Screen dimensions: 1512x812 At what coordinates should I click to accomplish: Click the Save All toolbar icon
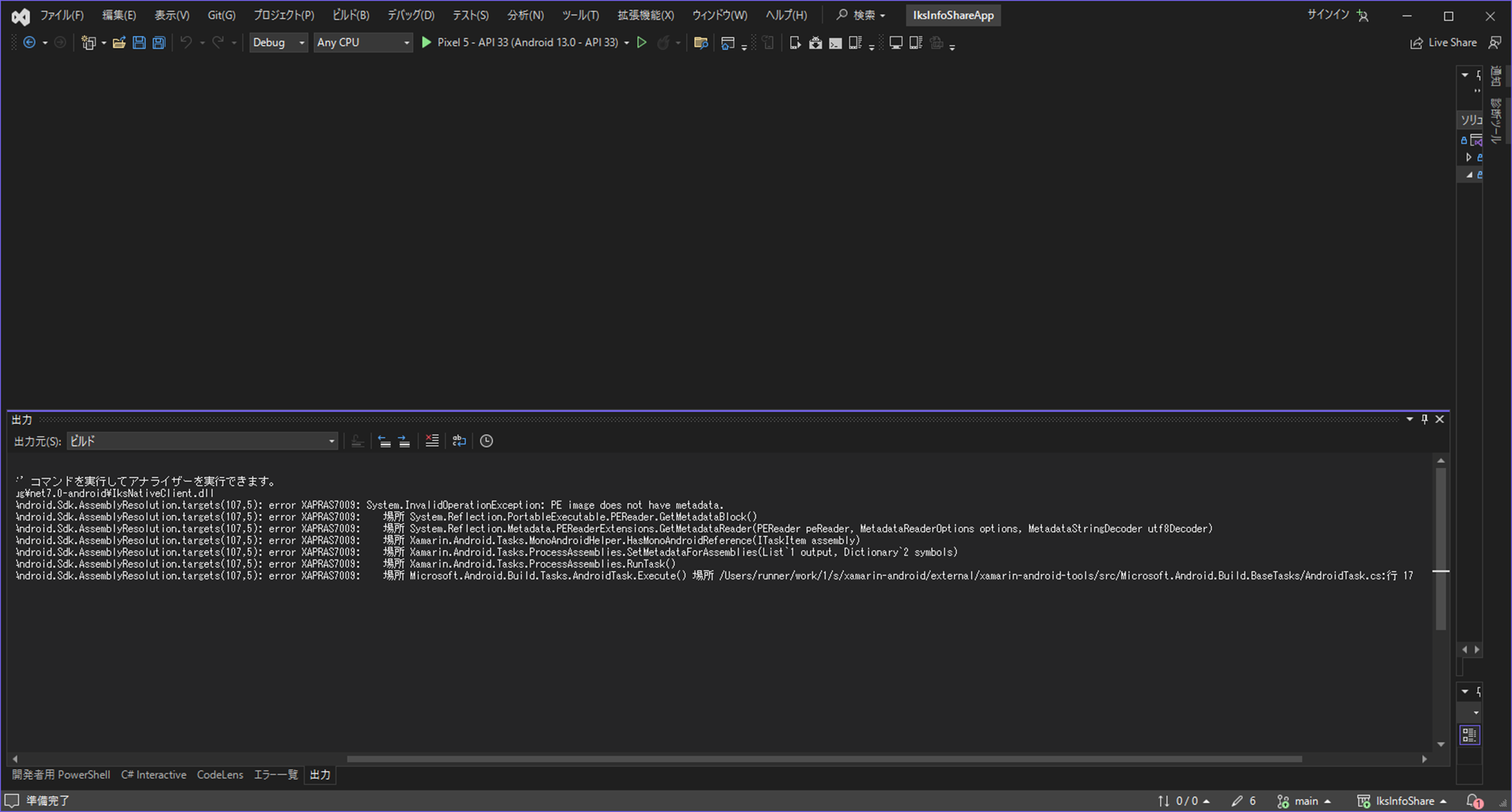coord(159,42)
